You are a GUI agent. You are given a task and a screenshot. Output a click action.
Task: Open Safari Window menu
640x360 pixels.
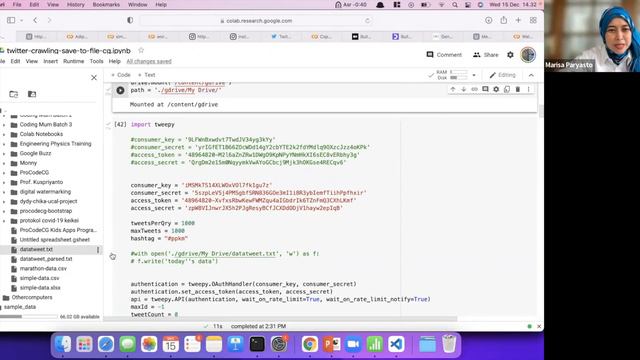click(x=138, y=5)
